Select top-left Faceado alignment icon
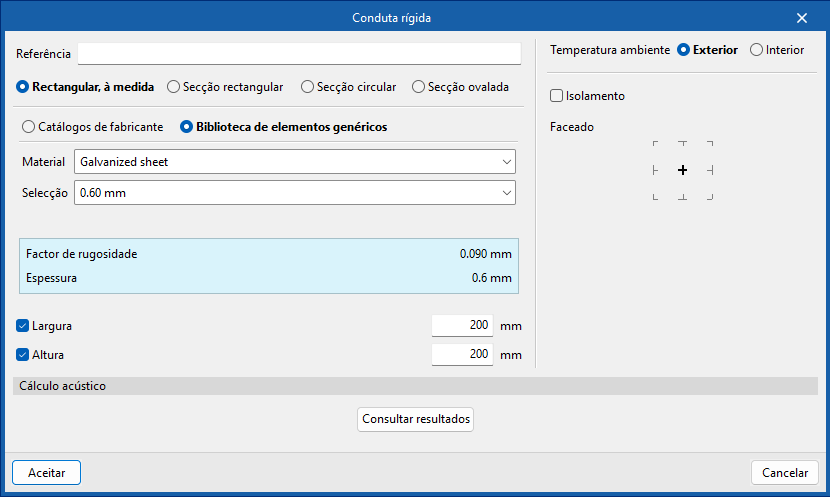 coord(655,144)
